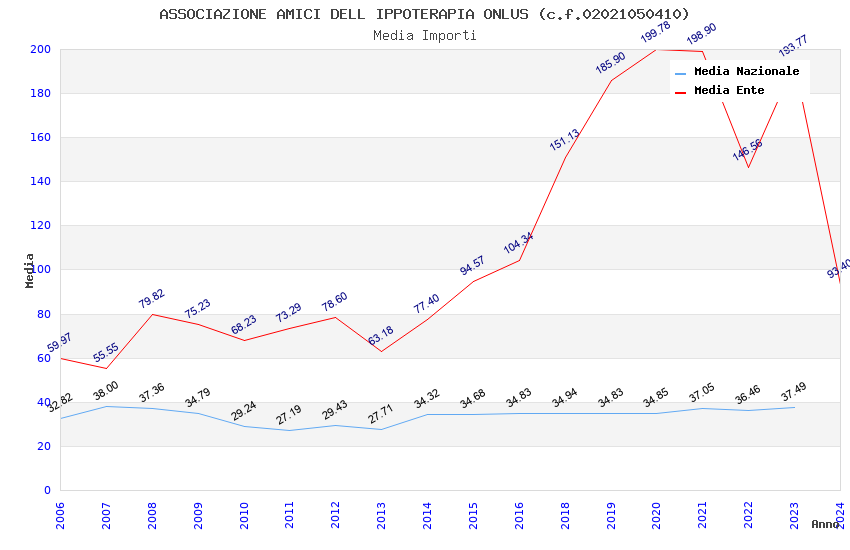Click the Media y-axis title

pos(29,270)
